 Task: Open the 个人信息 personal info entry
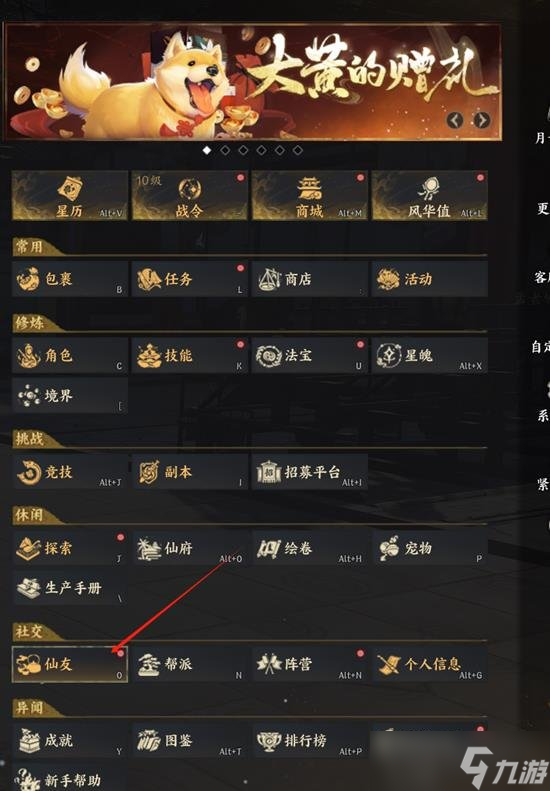tap(430, 664)
